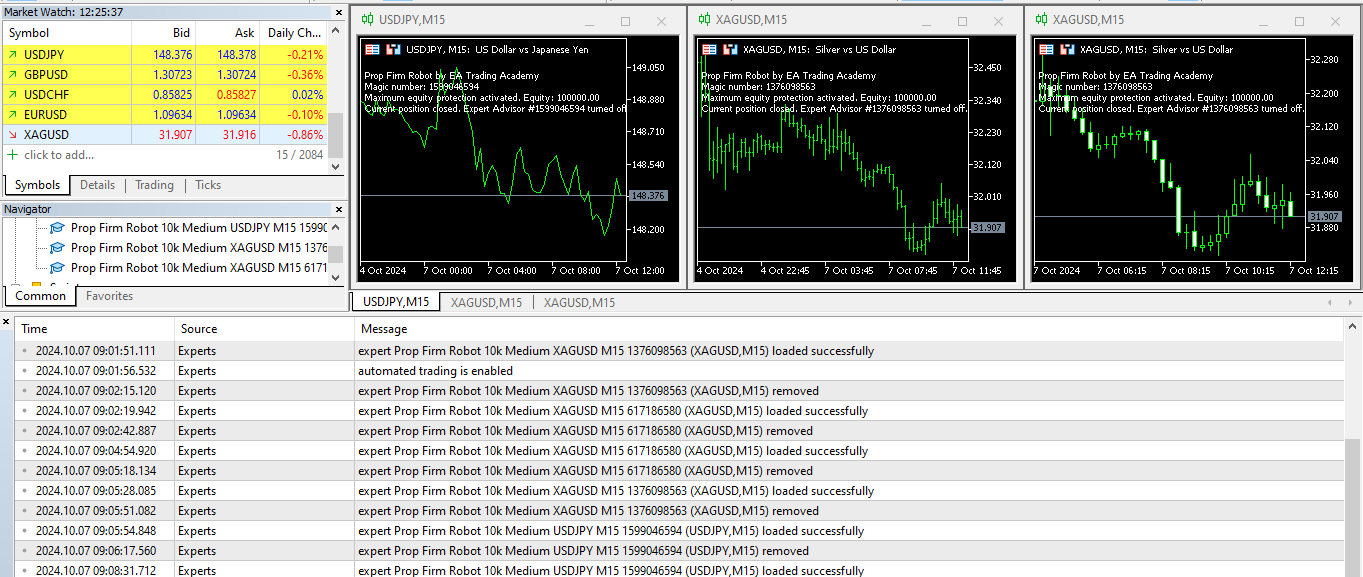This screenshot has width=1363, height=577.
Task: Select the EURUSD symbol name in Market Watch
Action: pos(46,115)
